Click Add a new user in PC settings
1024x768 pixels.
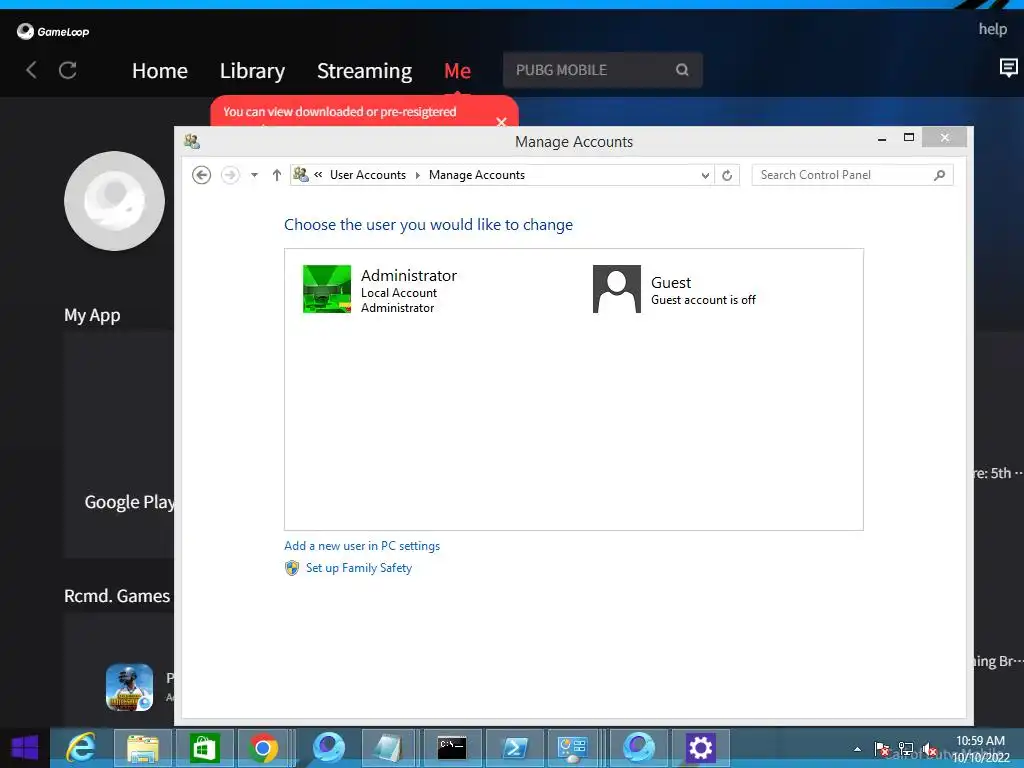(x=362, y=546)
